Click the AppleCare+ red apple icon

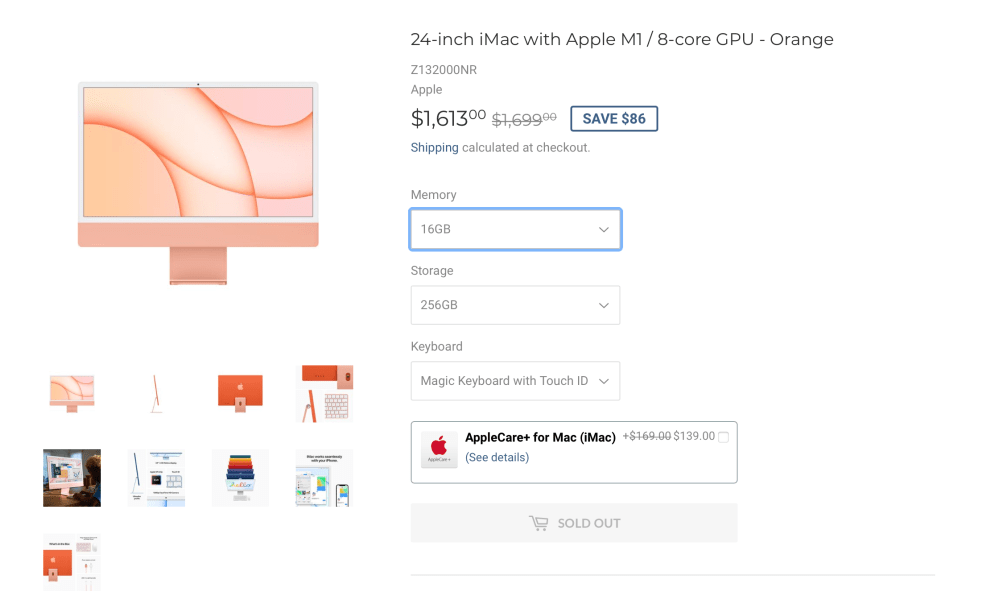point(439,449)
